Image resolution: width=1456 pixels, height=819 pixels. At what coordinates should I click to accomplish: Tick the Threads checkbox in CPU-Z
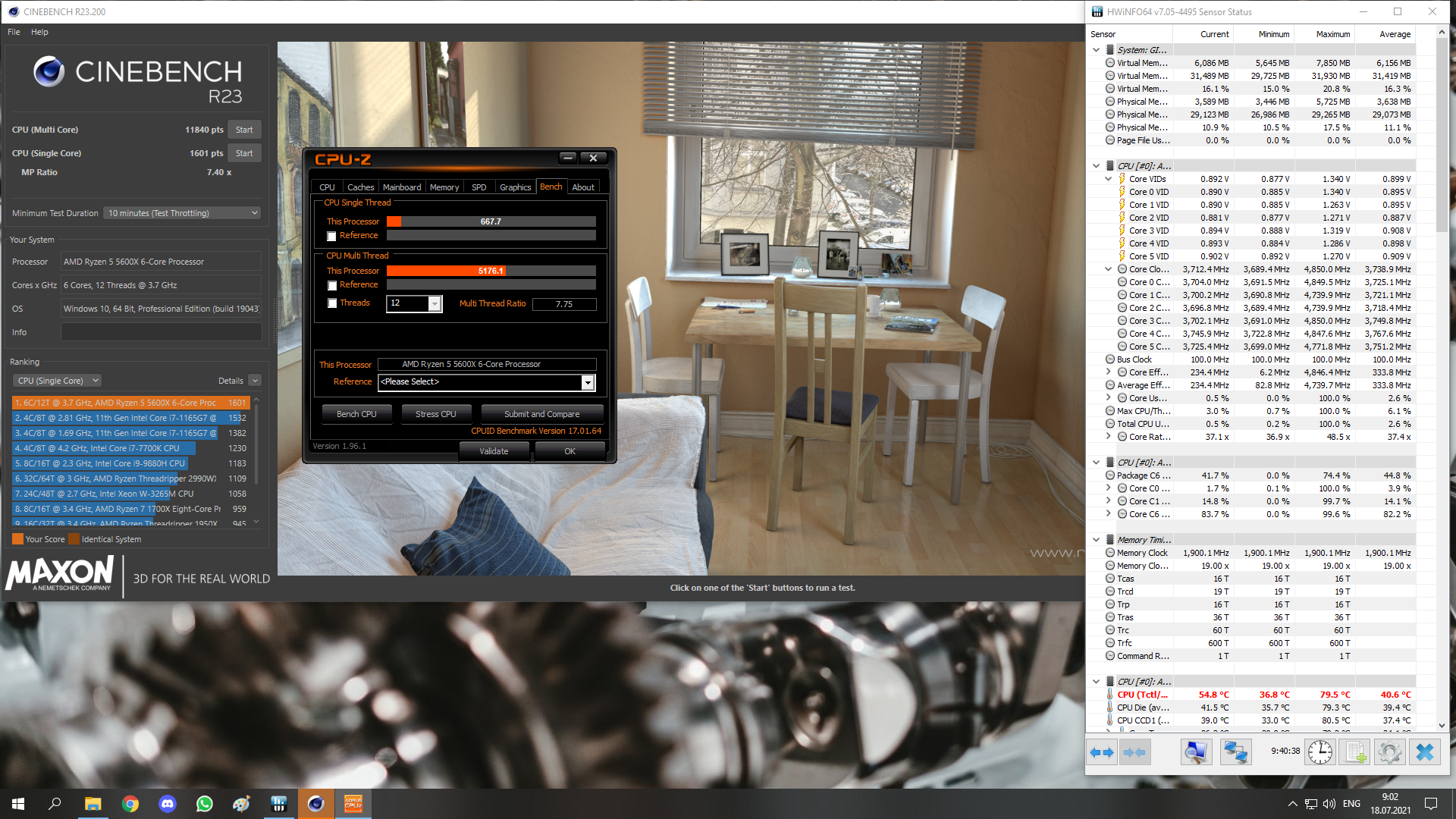point(332,303)
